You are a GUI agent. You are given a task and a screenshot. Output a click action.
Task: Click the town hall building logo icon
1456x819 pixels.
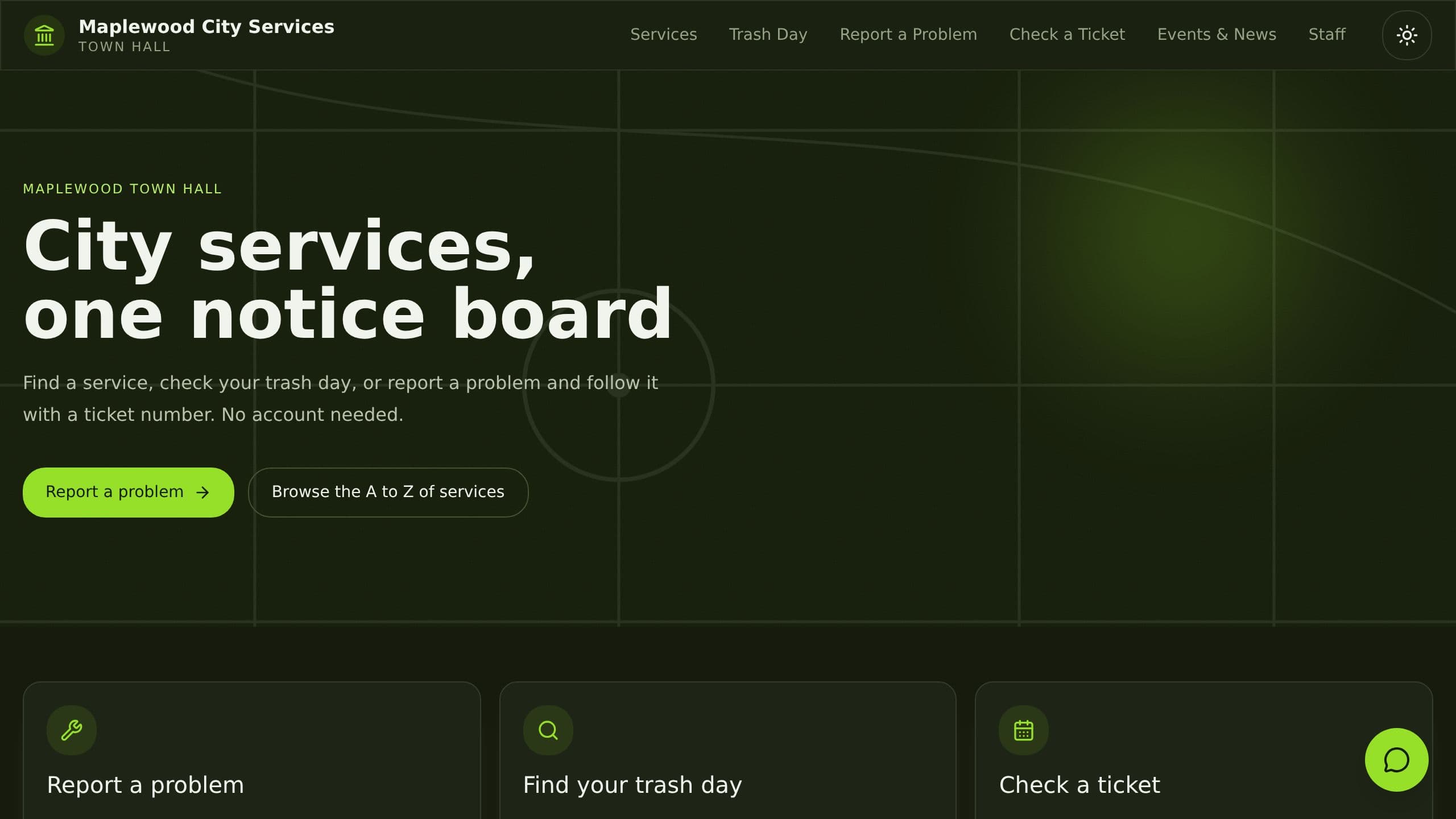pyautogui.click(x=44, y=35)
